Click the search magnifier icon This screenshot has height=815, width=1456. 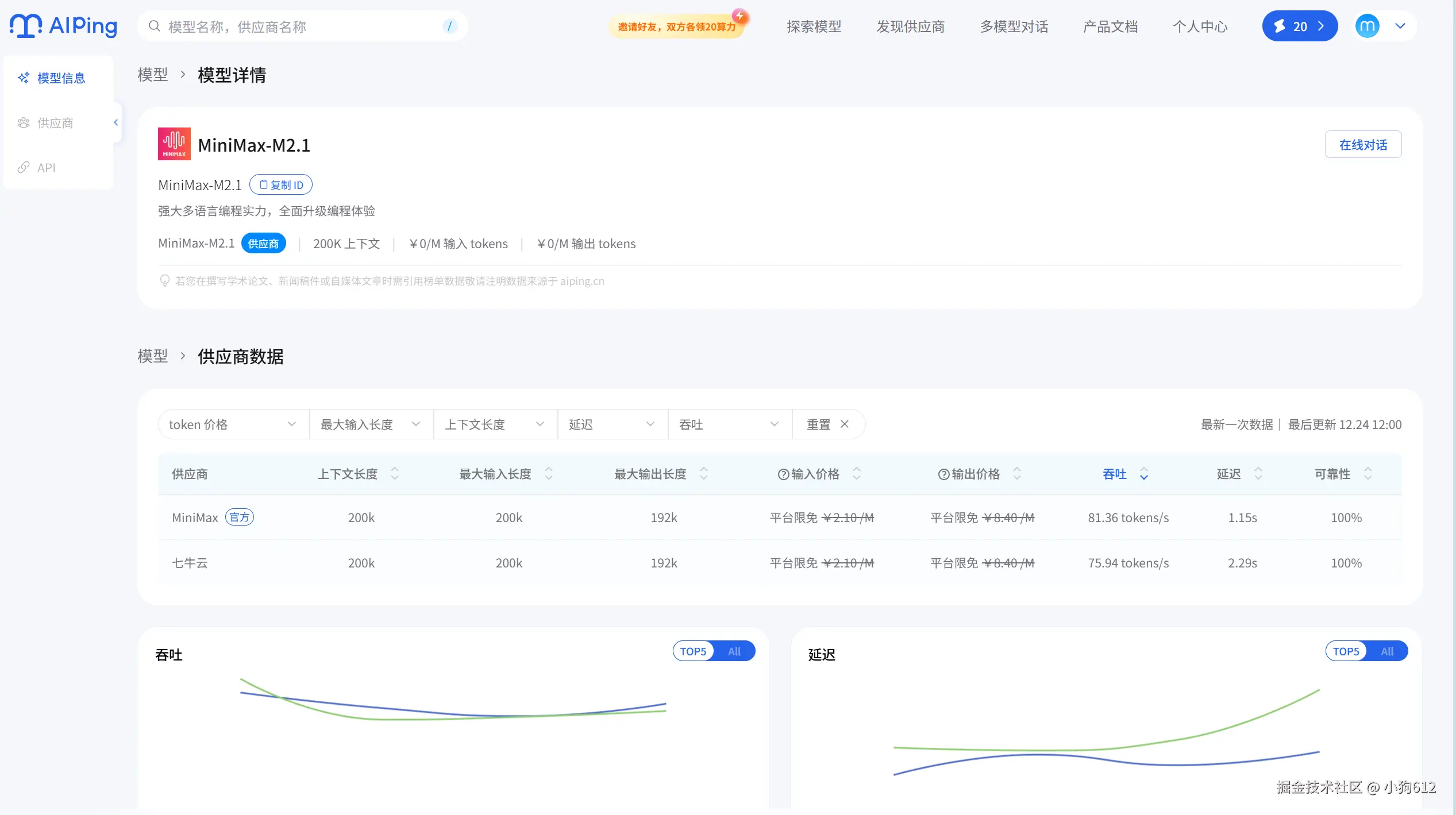pyautogui.click(x=154, y=26)
